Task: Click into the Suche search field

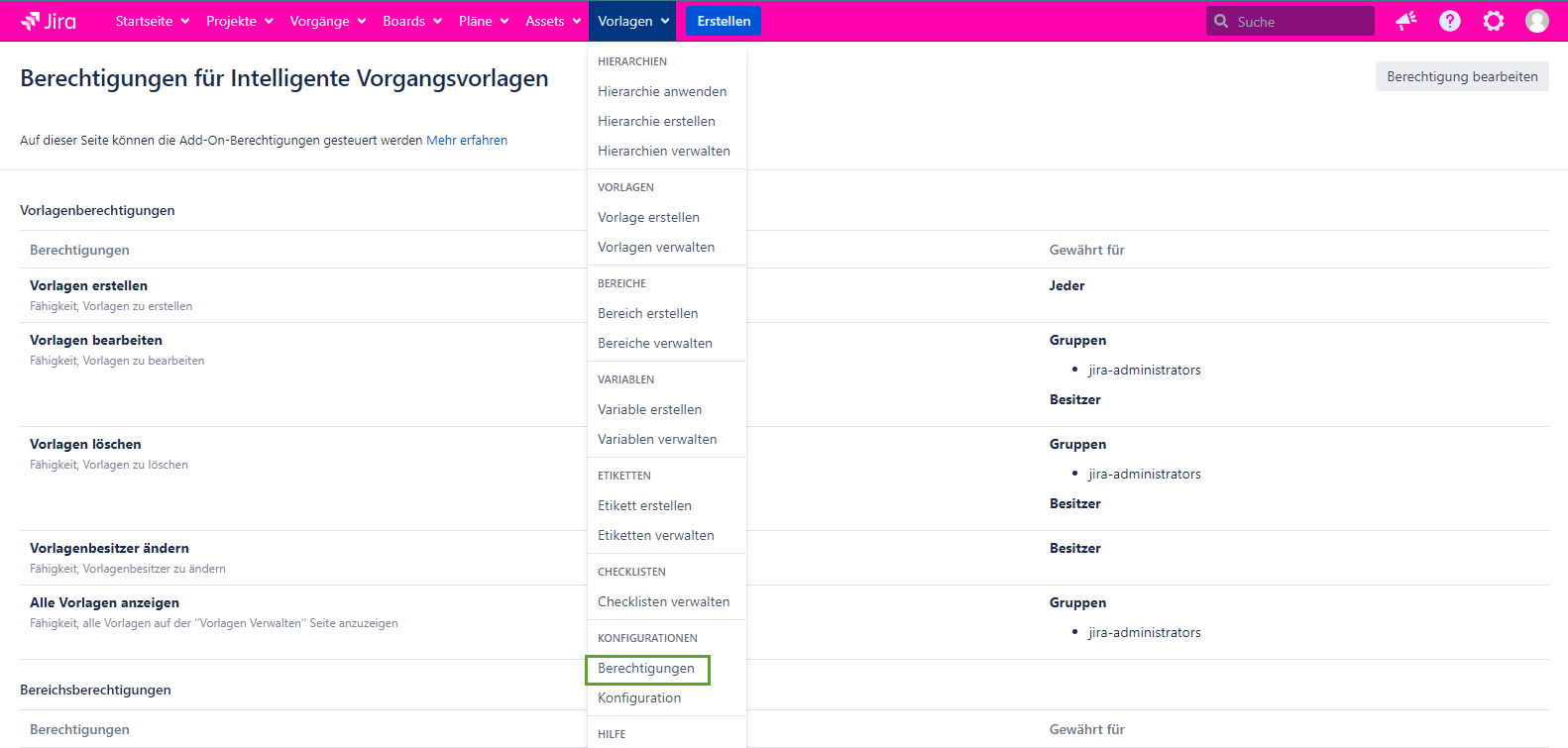Action: coord(1298,21)
